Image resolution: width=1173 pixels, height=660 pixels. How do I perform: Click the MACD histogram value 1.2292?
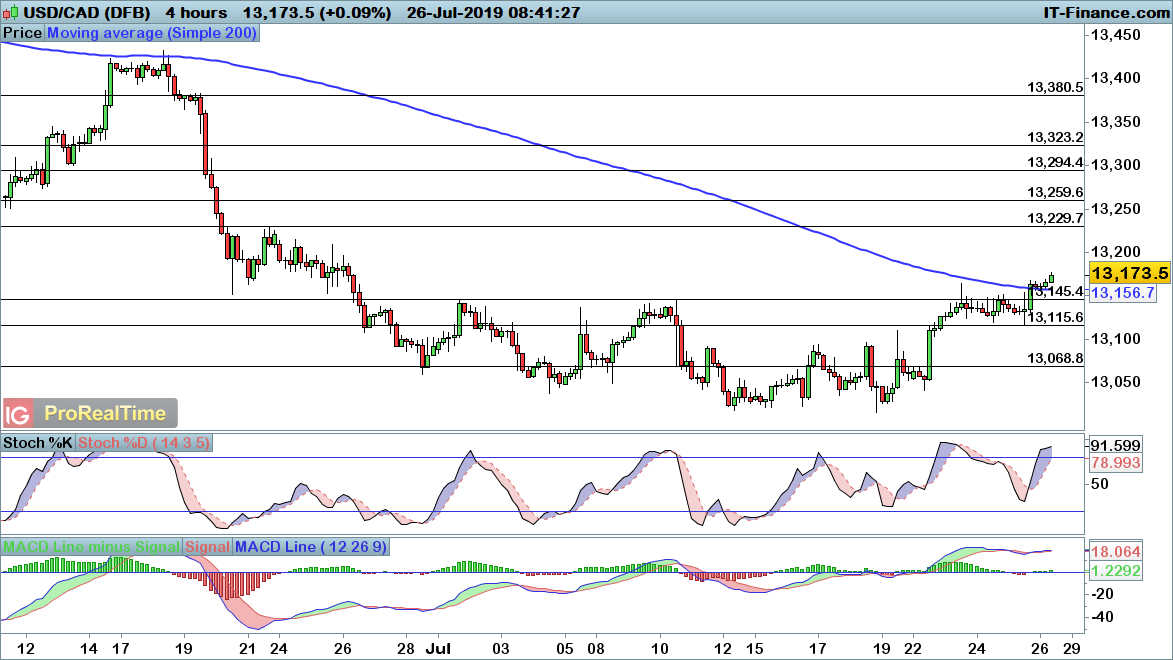coord(1115,571)
